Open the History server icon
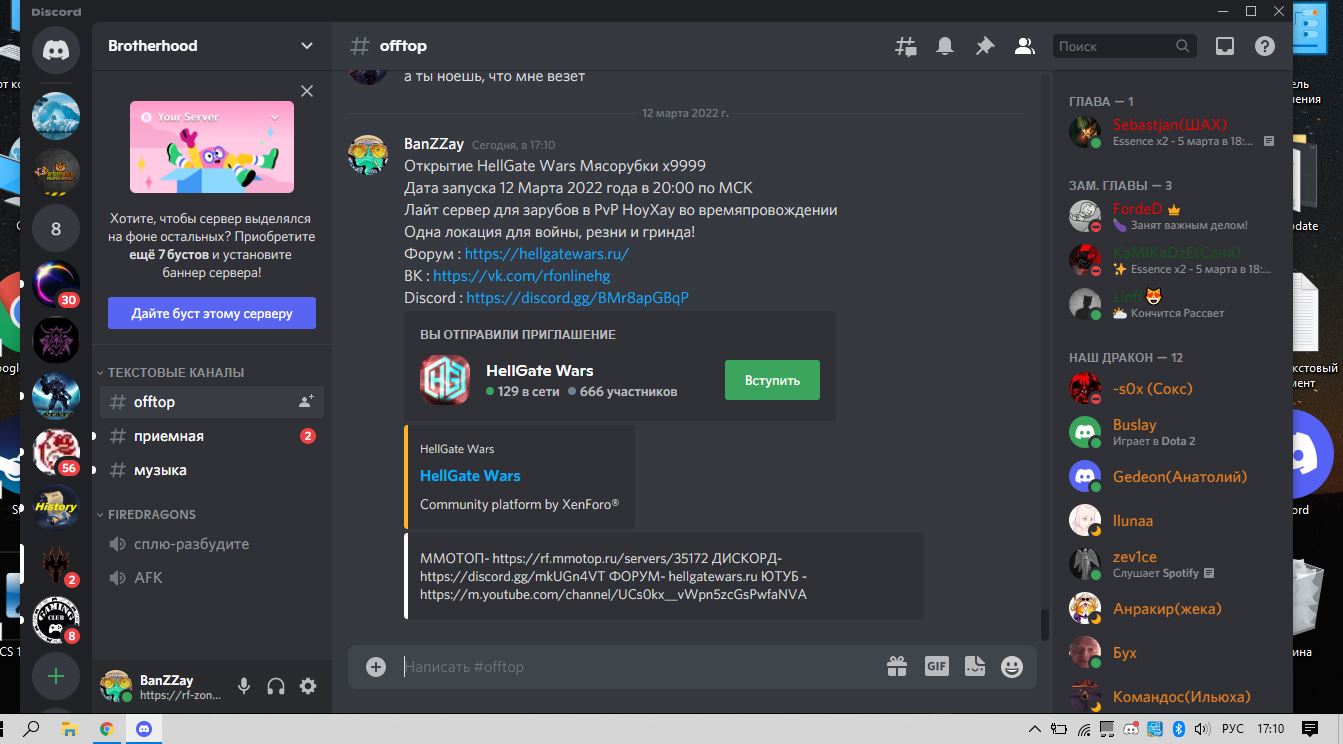 pos(56,508)
